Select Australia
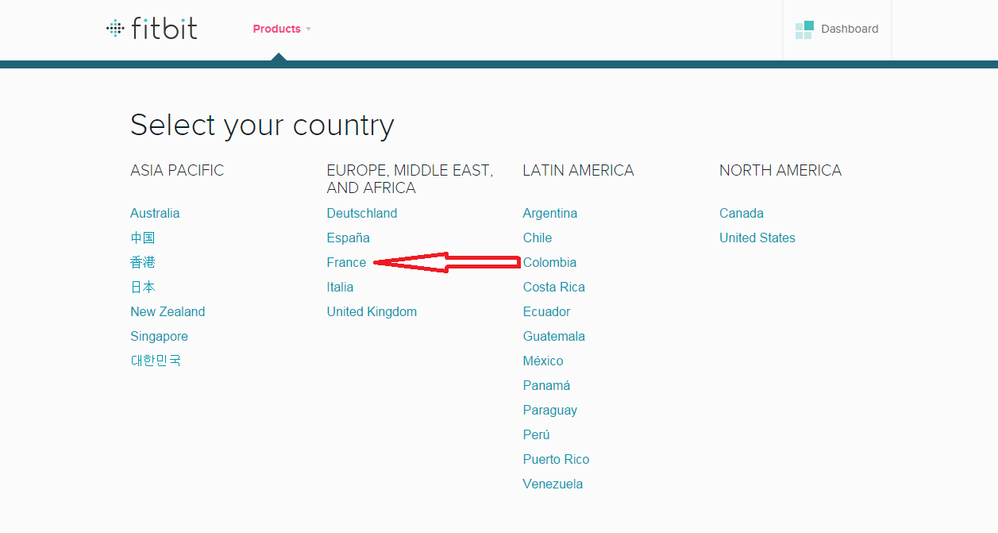998x533 pixels. (155, 213)
